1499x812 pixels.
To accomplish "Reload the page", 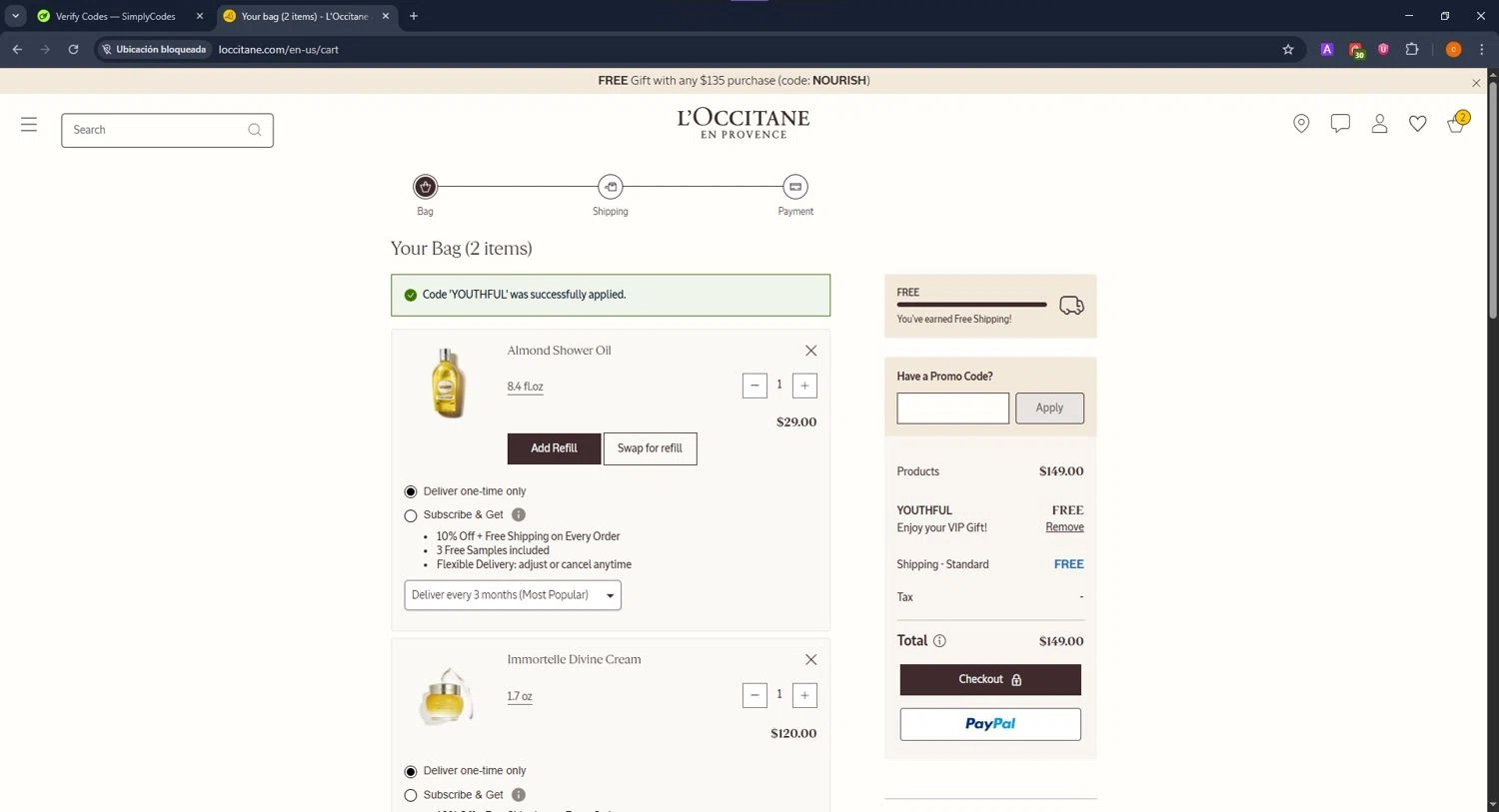I will click(x=73, y=49).
